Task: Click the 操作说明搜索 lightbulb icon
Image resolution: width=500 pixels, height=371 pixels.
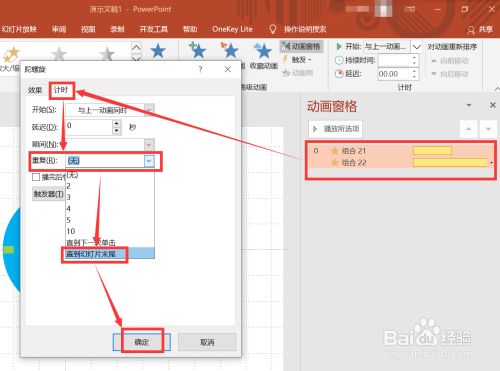Action: click(x=273, y=29)
